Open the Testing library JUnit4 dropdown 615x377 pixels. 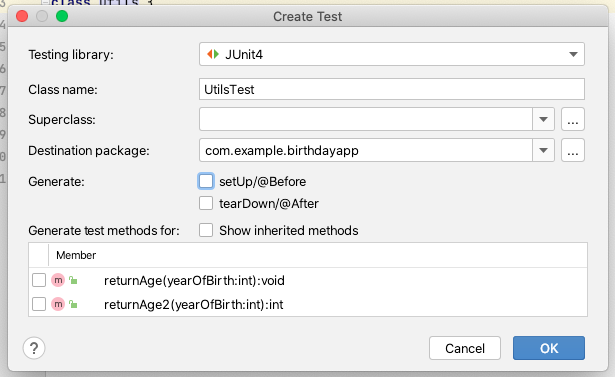[391, 54]
